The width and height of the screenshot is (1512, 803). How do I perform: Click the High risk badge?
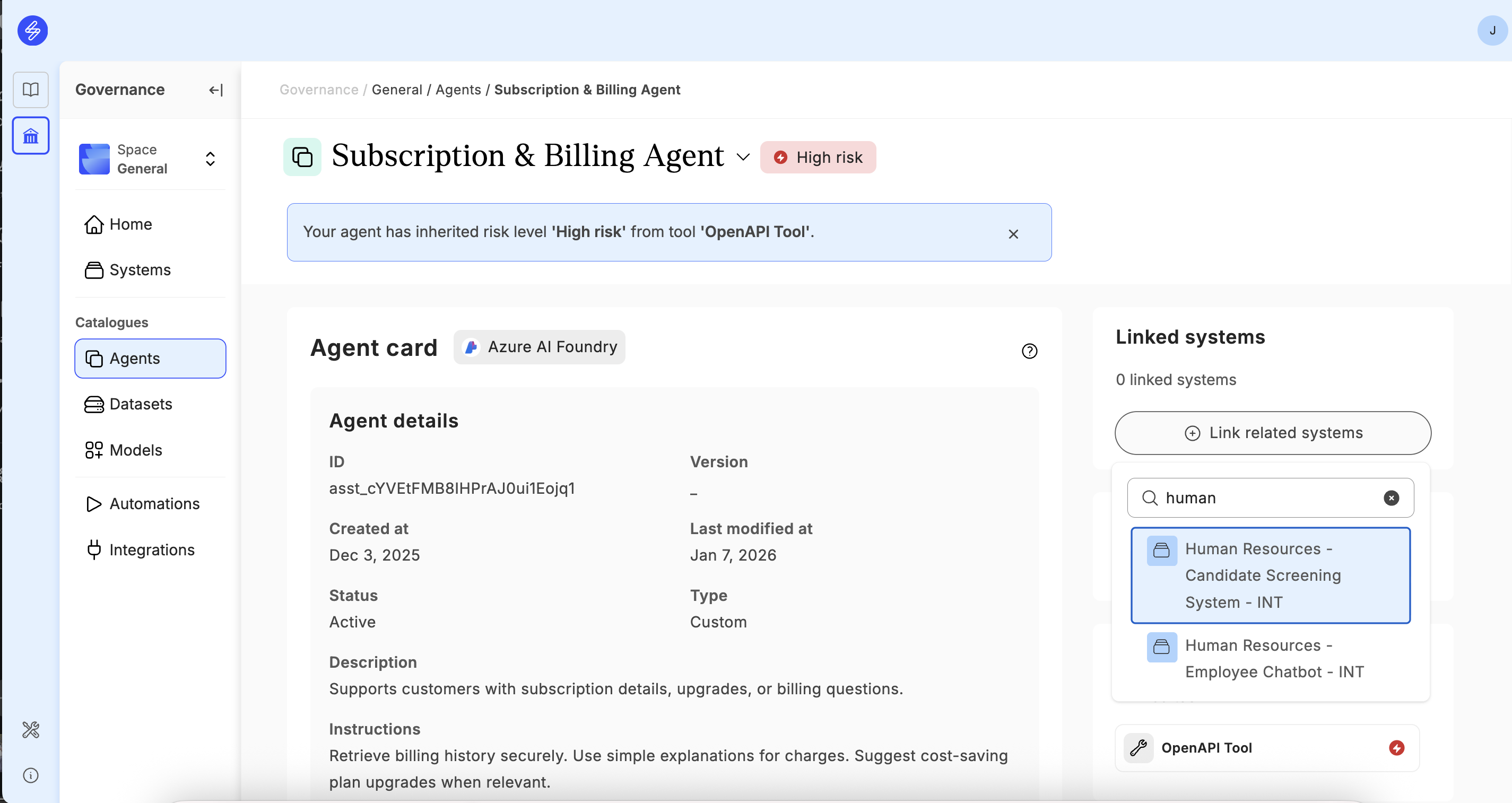[818, 158]
